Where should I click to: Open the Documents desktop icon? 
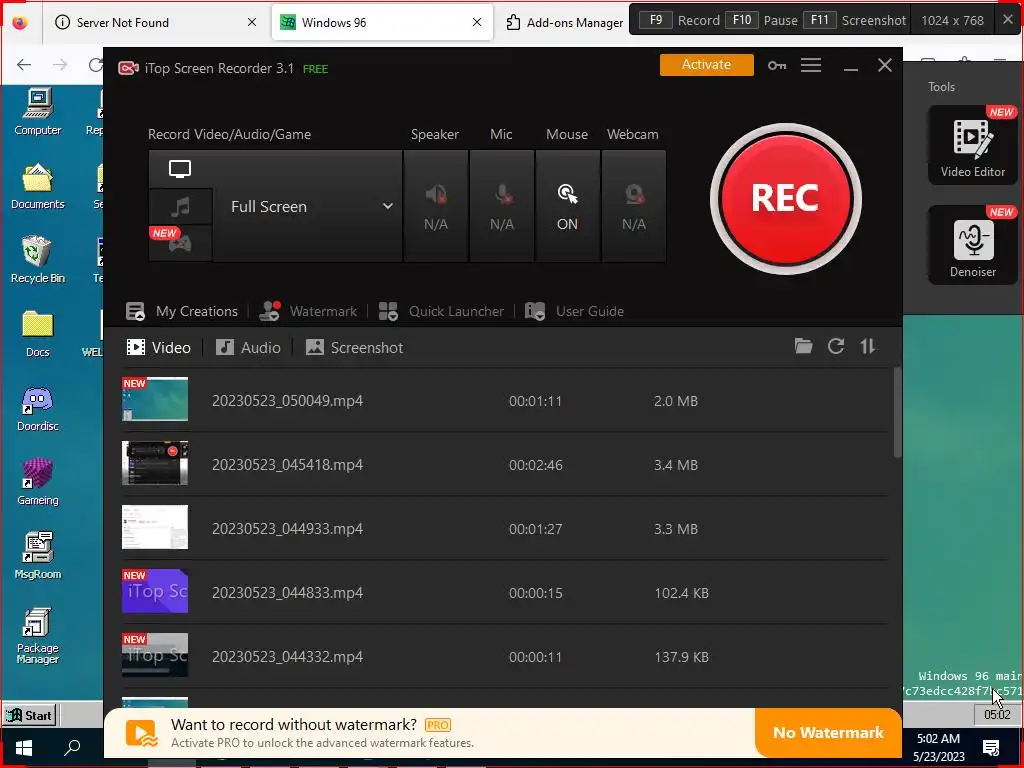click(38, 186)
